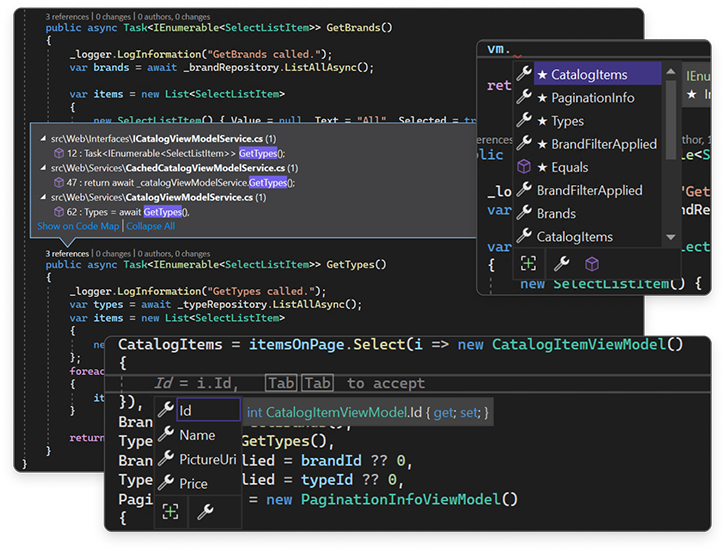The image size is (725, 551).
Task: Click the wrench icon next to Price
Action: [x=166, y=483]
